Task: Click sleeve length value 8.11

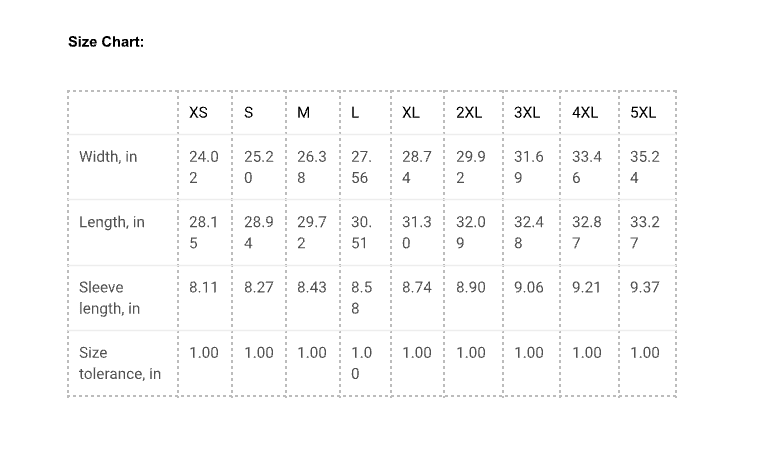Action: tap(204, 287)
